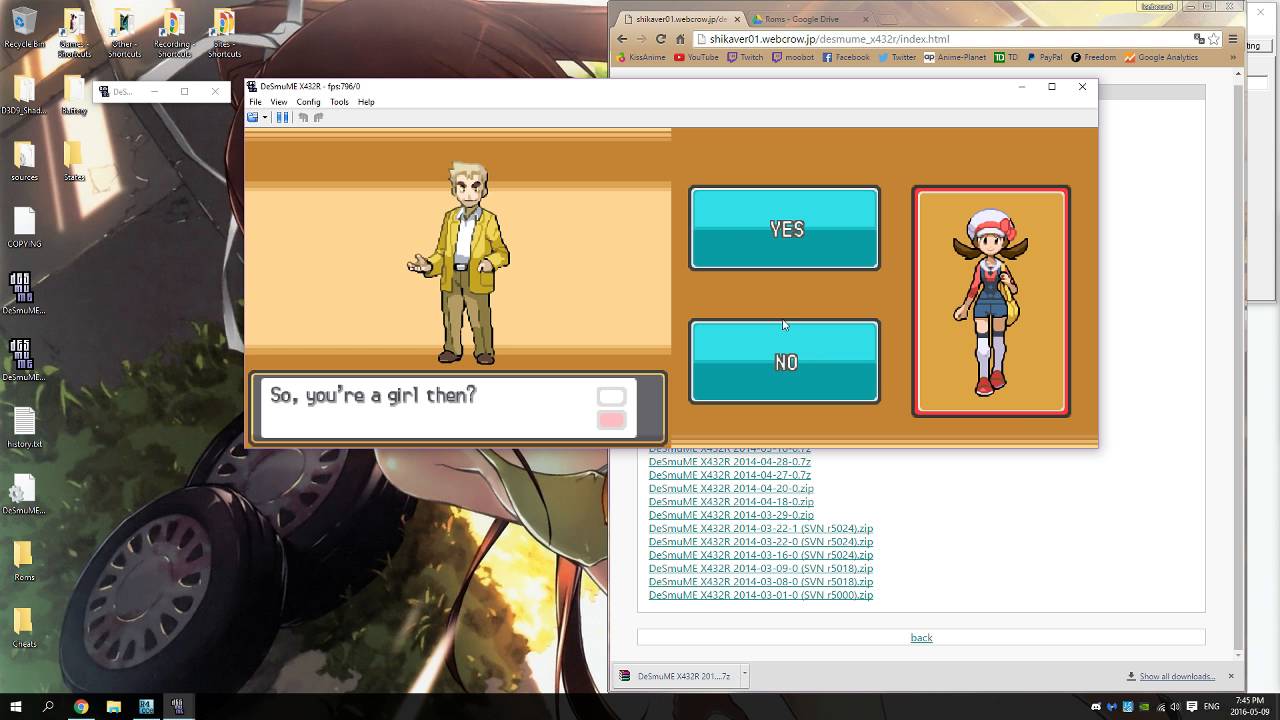Open the Google Analytics bookmark
The image size is (1280, 720).
coord(1160,57)
